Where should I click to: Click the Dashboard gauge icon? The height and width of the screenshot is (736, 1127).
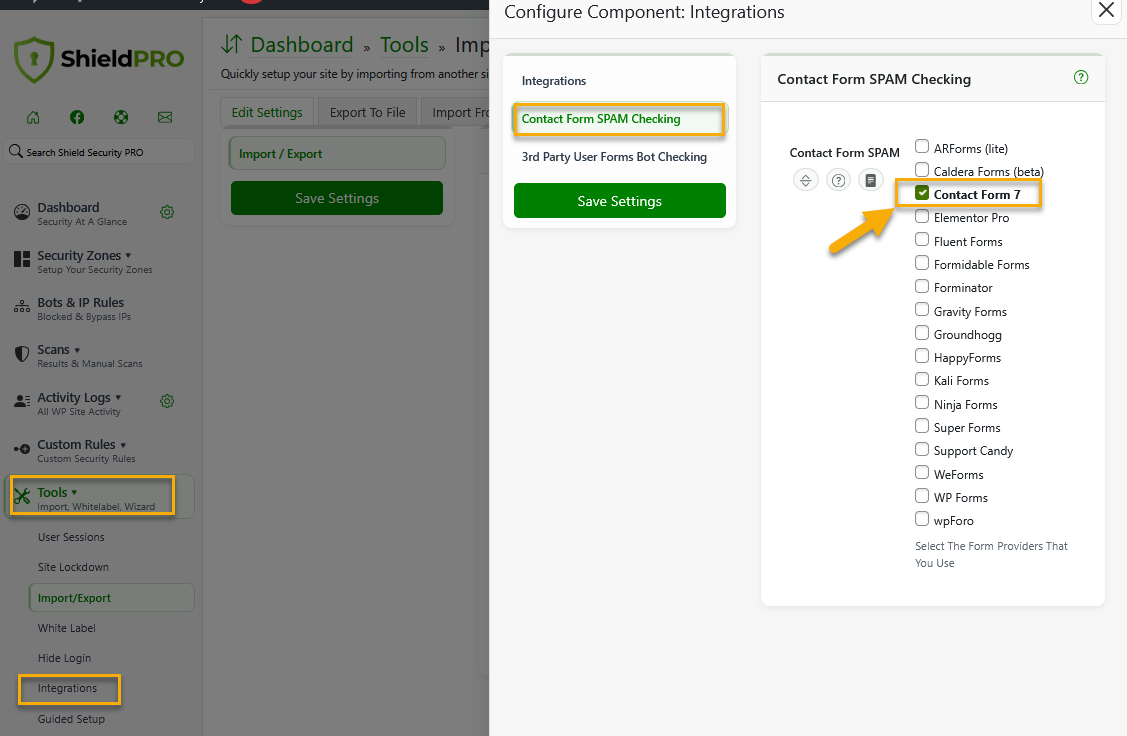click(x=22, y=212)
